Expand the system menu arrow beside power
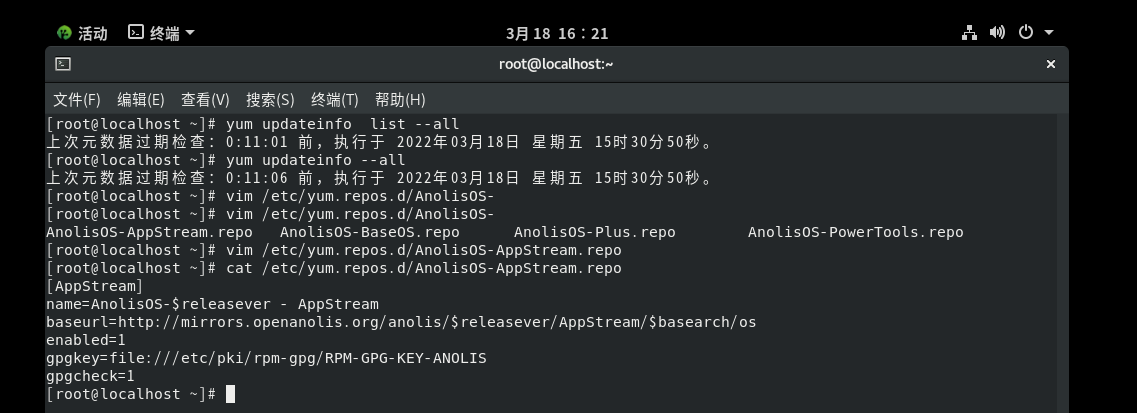Viewport: 1137px width, 413px height. point(1049,33)
